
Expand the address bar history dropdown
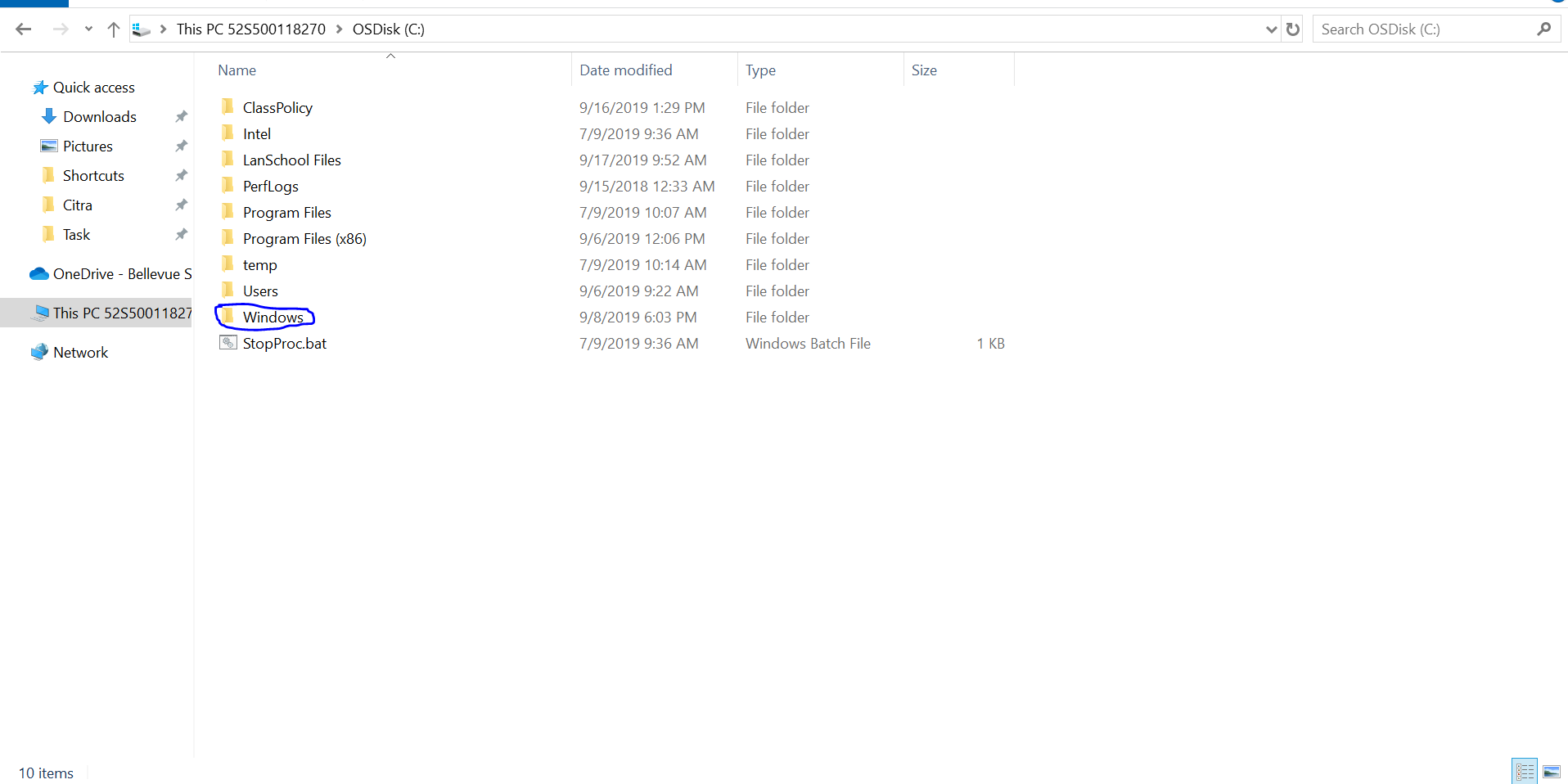pos(1271,29)
